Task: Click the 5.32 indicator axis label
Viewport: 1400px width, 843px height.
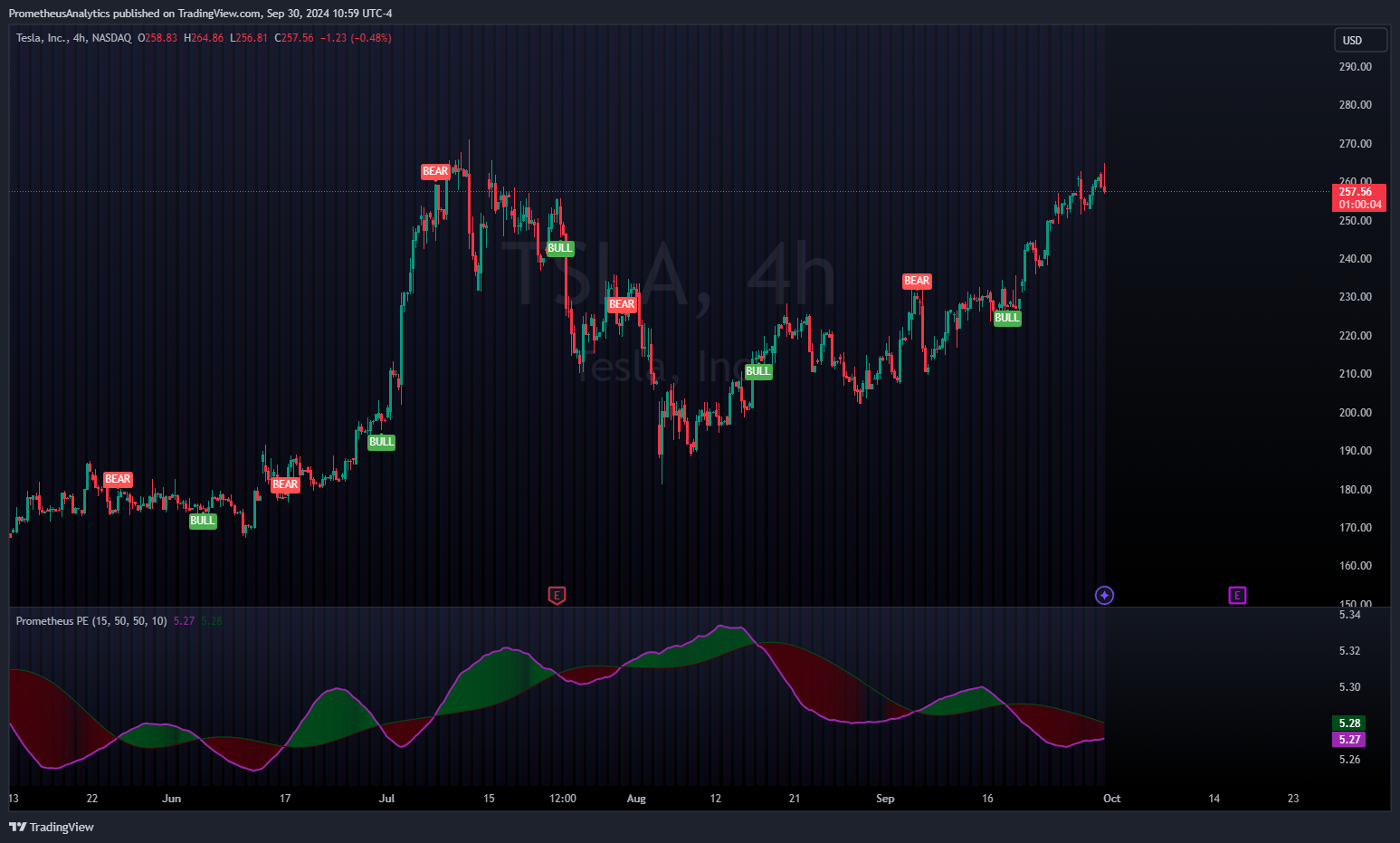Action: point(1349,651)
